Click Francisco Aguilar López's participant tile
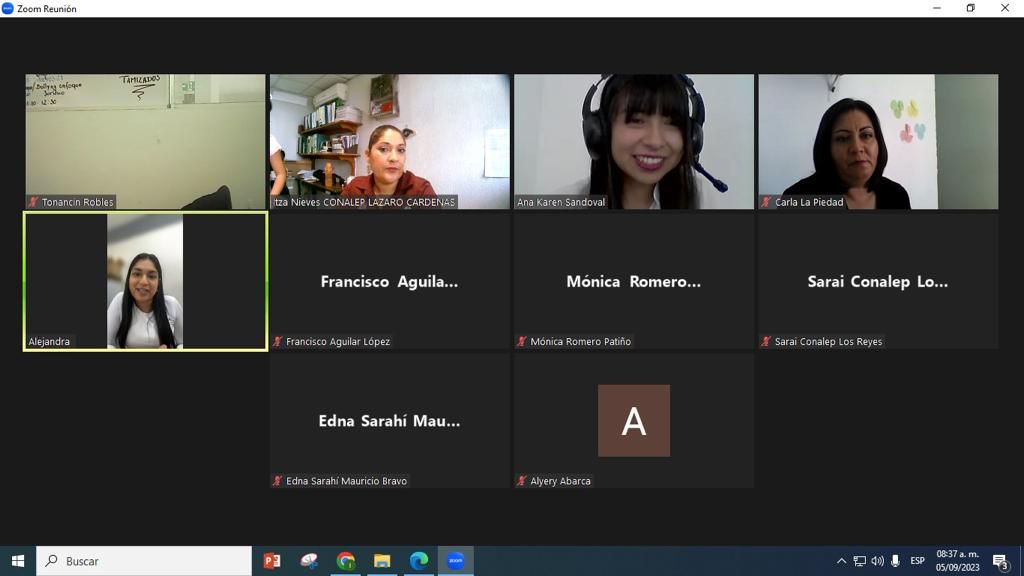 point(389,281)
